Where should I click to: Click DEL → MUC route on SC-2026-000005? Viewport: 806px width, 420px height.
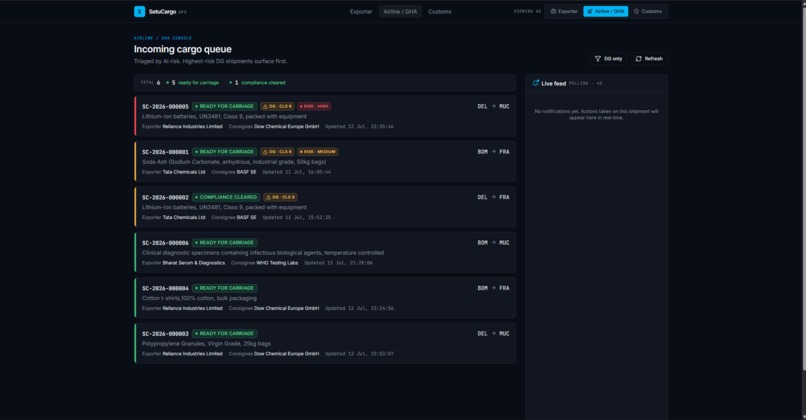click(493, 106)
